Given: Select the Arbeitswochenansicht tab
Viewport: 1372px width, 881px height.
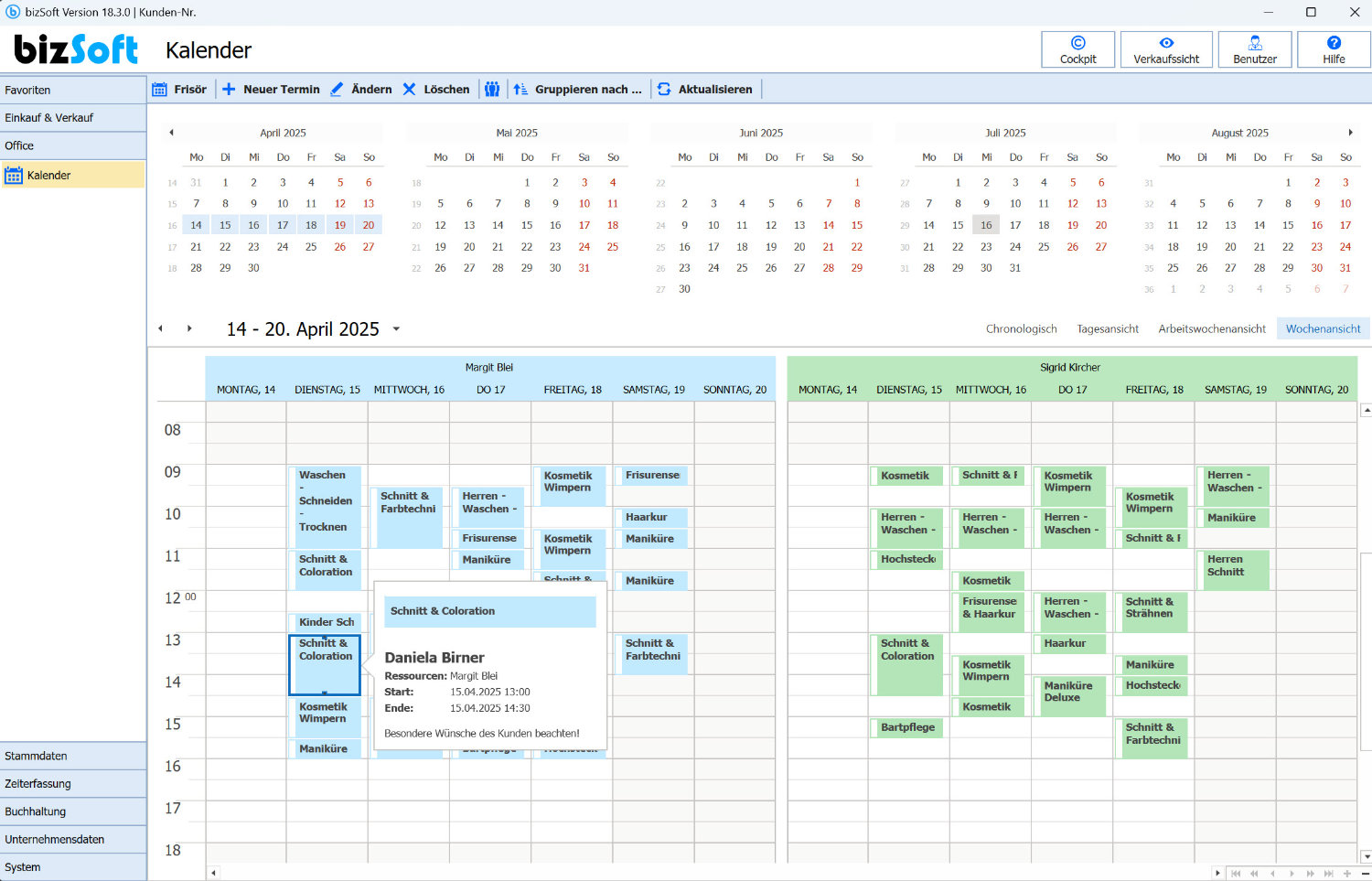Looking at the screenshot, I should pyautogui.click(x=1211, y=329).
